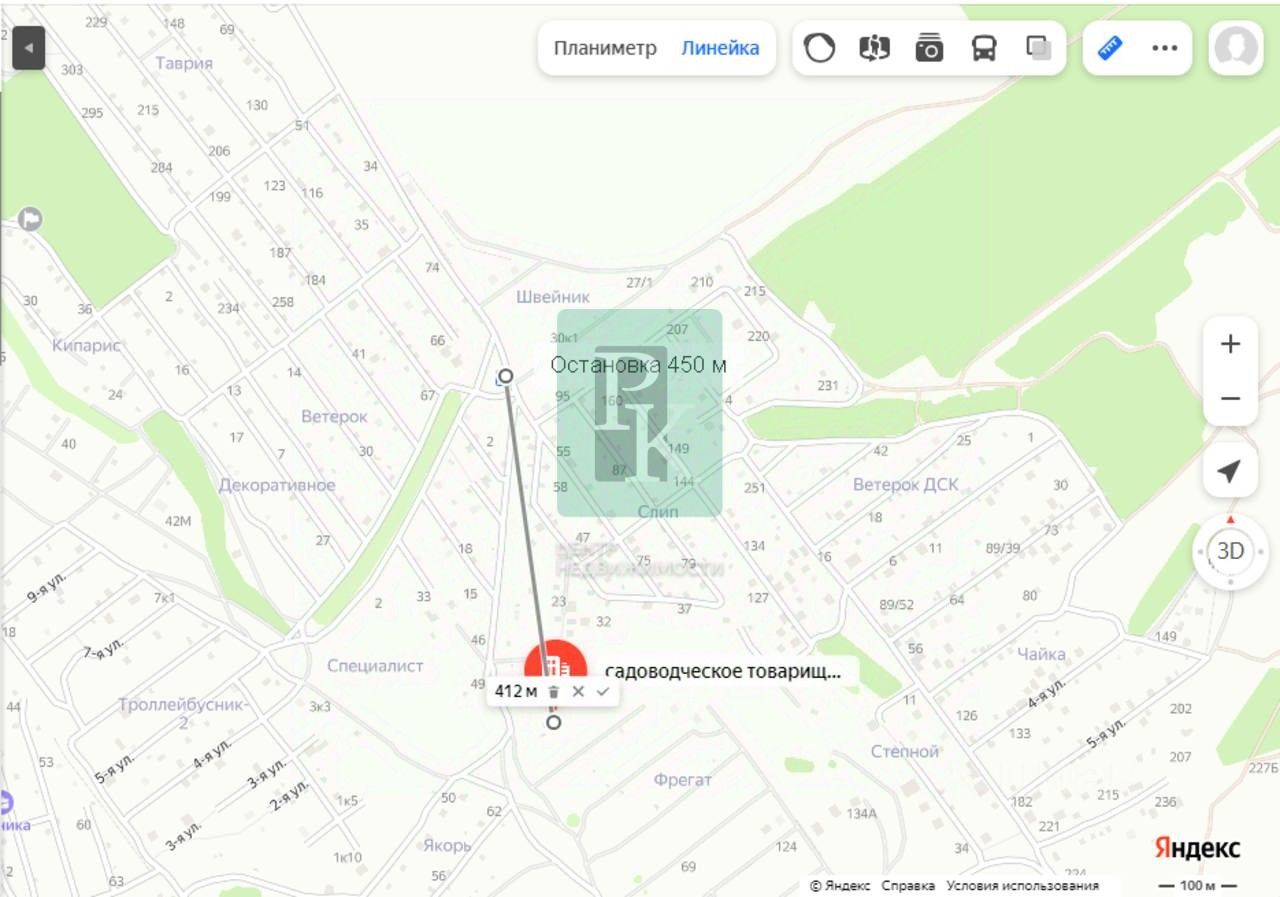
Task: Open Условия использования link
Action: [1022, 886]
